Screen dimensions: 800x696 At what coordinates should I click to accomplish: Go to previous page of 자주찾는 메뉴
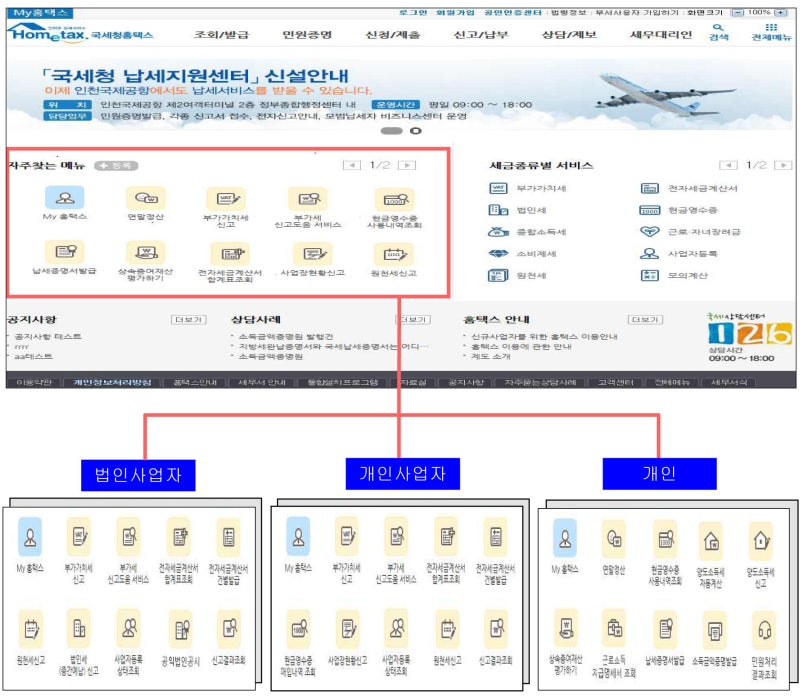click(352, 165)
